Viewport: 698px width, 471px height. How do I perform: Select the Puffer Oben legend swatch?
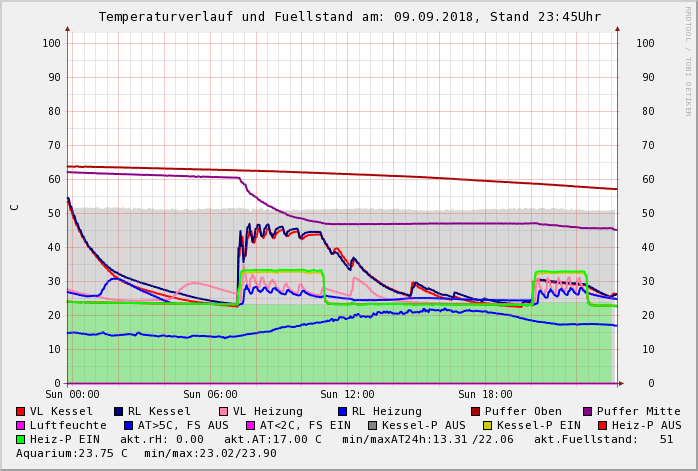coord(476,411)
